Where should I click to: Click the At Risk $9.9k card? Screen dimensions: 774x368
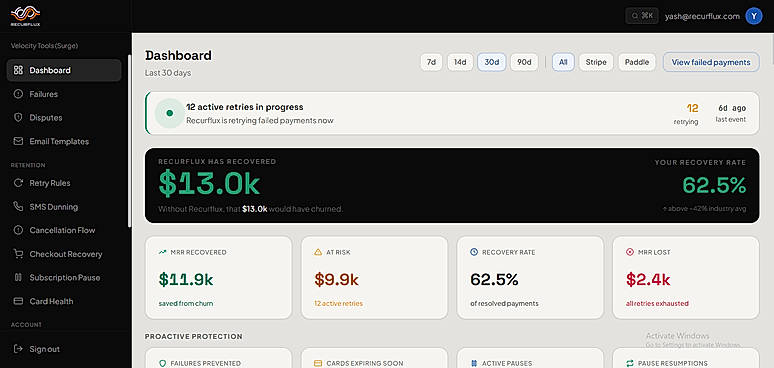pyautogui.click(x=374, y=277)
